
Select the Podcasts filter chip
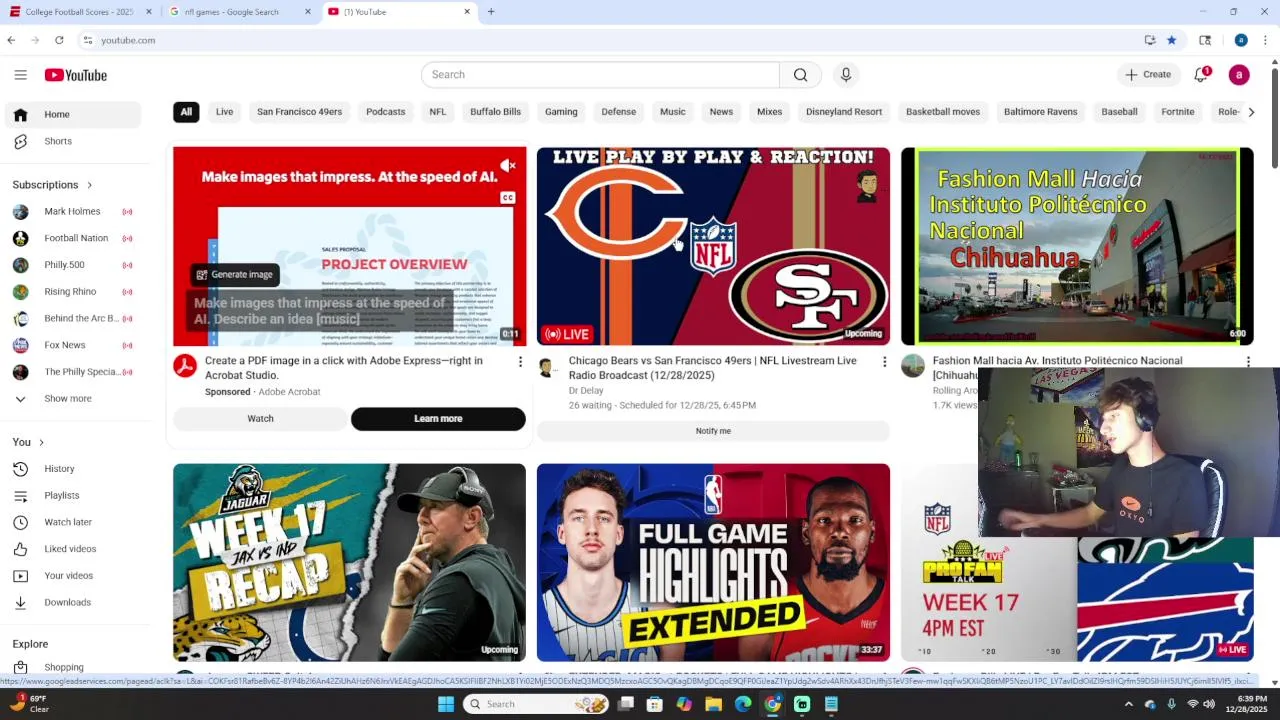pos(385,112)
